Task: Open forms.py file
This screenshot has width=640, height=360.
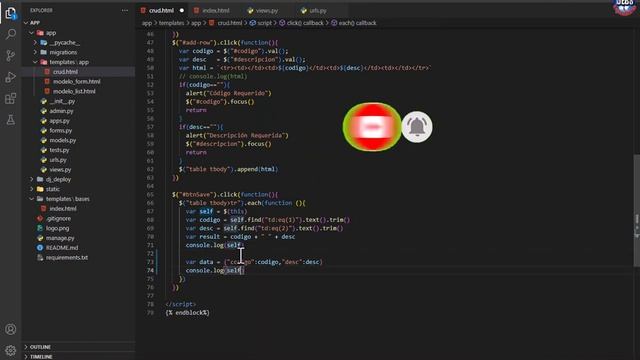Action: point(60,131)
